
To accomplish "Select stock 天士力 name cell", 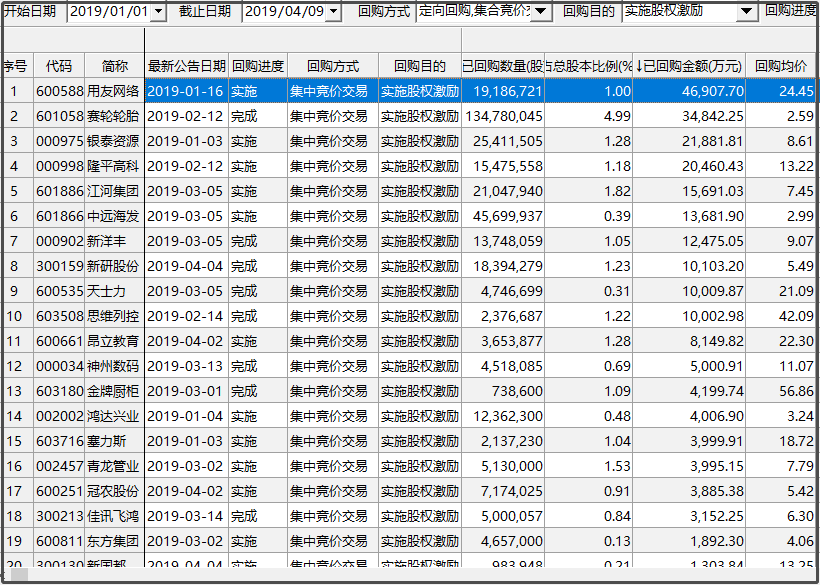I will [x=115, y=291].
